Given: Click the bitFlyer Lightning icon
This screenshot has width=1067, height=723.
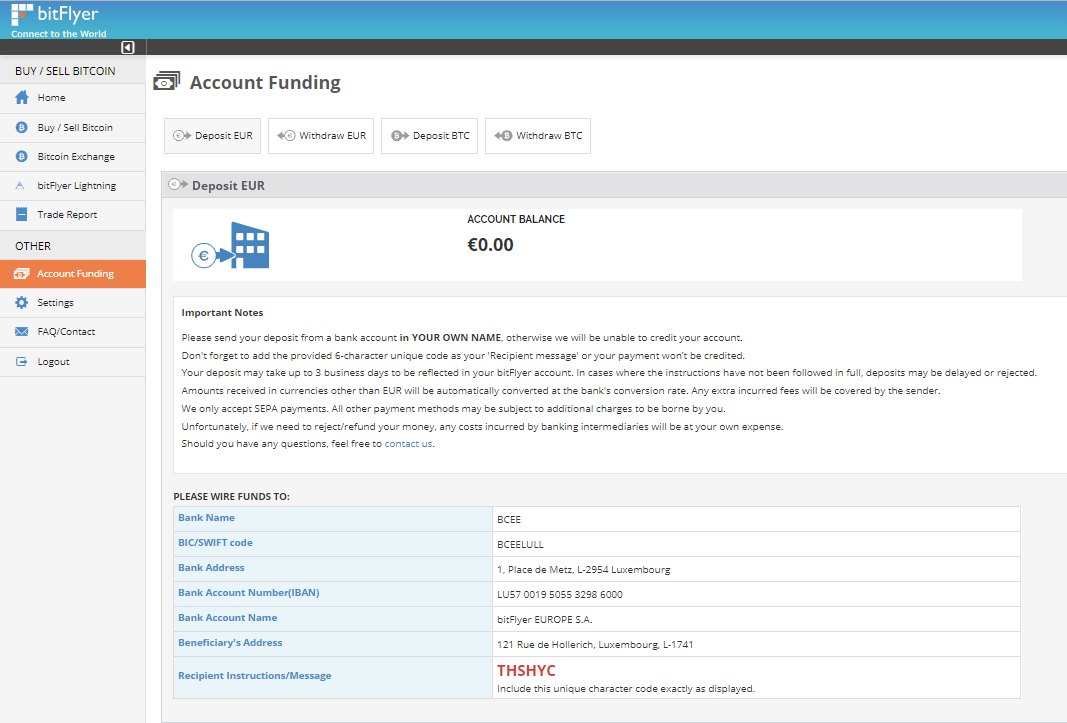Looking at the screenshot, I should pos(20,185).
